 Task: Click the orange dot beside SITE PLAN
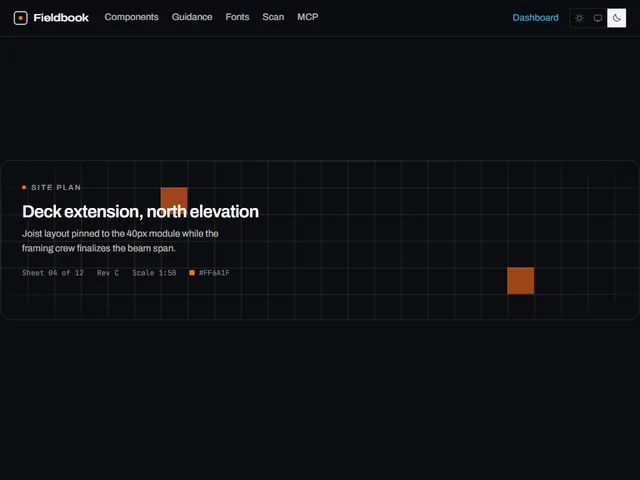click(24, 187)
